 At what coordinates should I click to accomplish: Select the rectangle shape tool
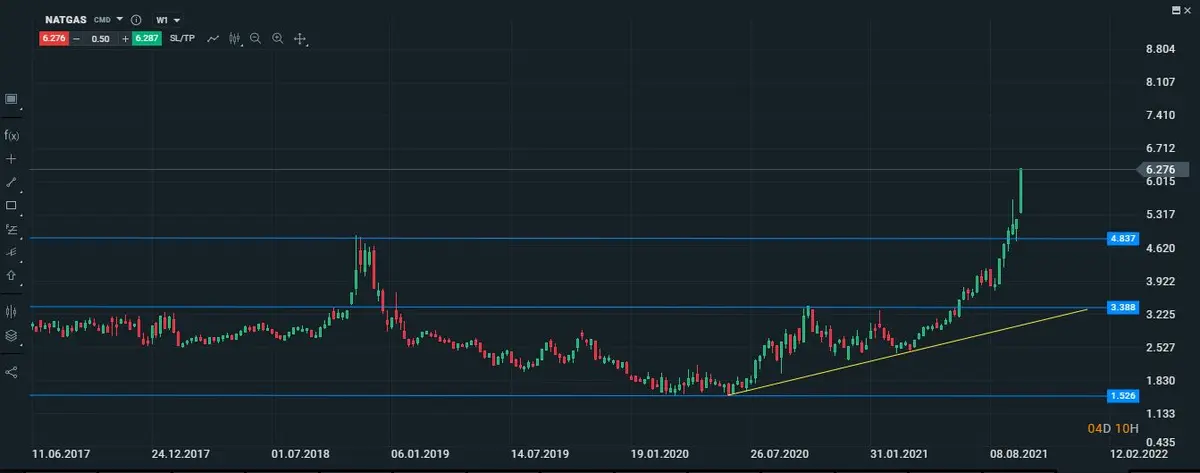point(11,205)
